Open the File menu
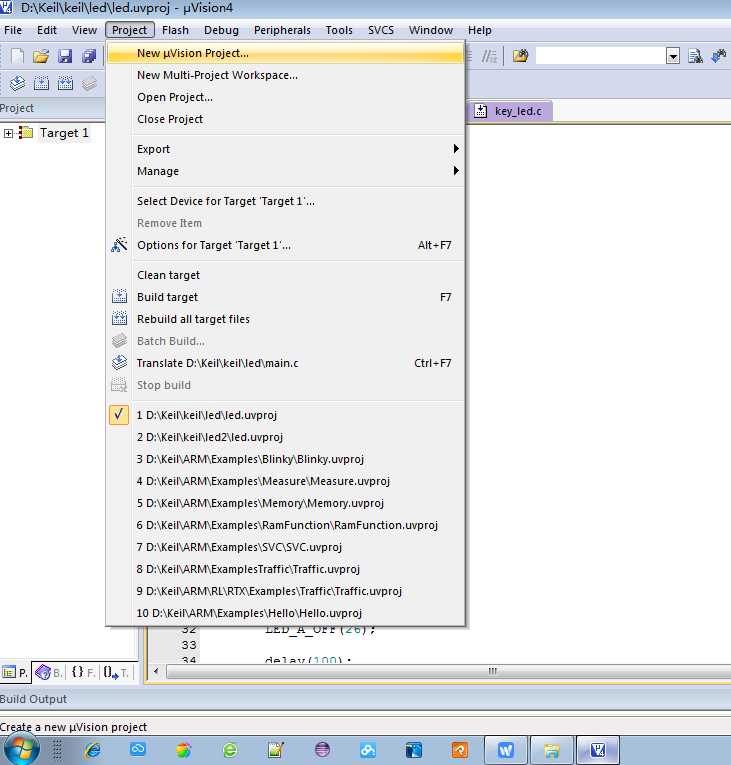This screenshot has width=731, height=765. tap(13, 30)
